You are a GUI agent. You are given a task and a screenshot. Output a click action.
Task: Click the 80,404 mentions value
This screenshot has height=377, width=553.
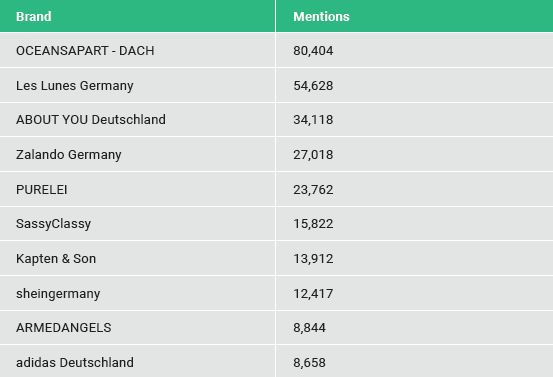coord(313,50)
